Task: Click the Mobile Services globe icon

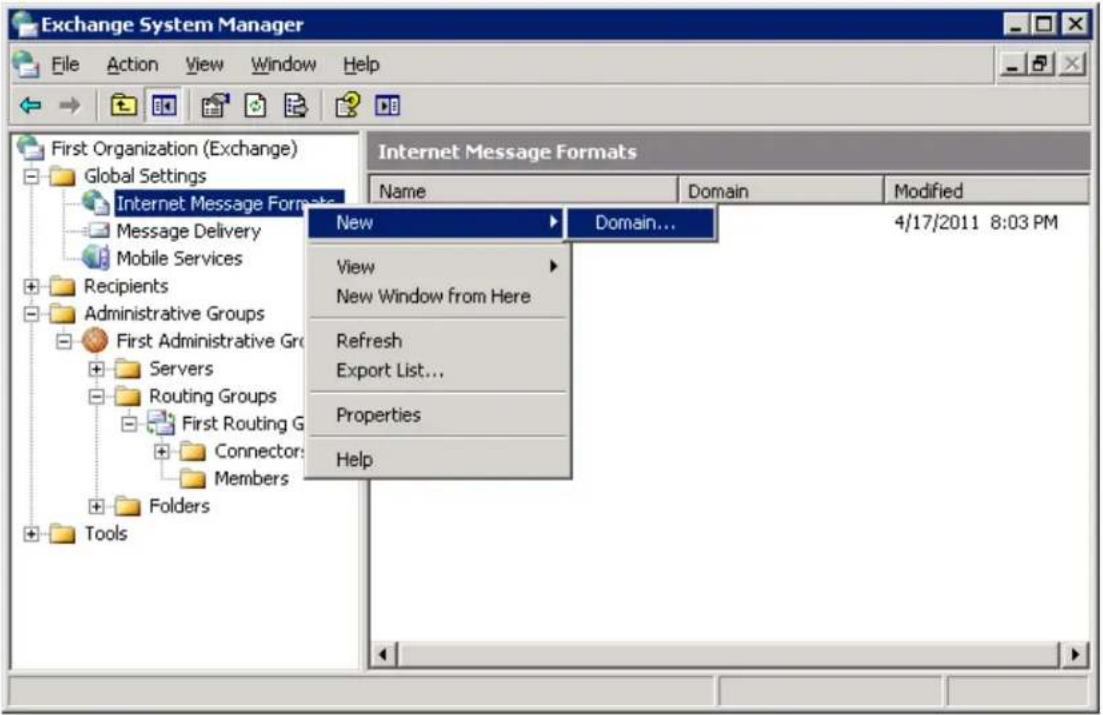Action: click(x=96, y=258)
